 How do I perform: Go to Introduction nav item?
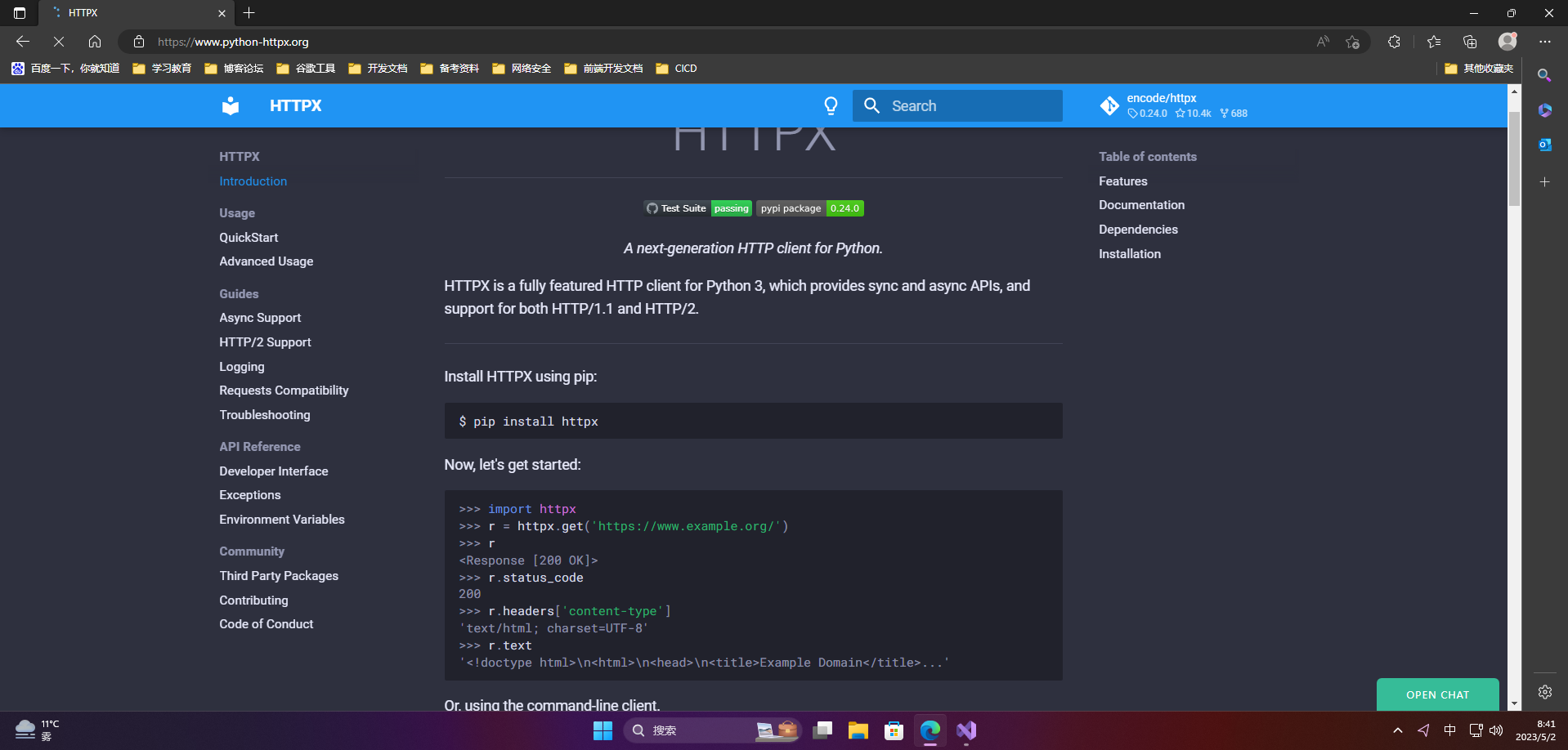click(253, 181)
